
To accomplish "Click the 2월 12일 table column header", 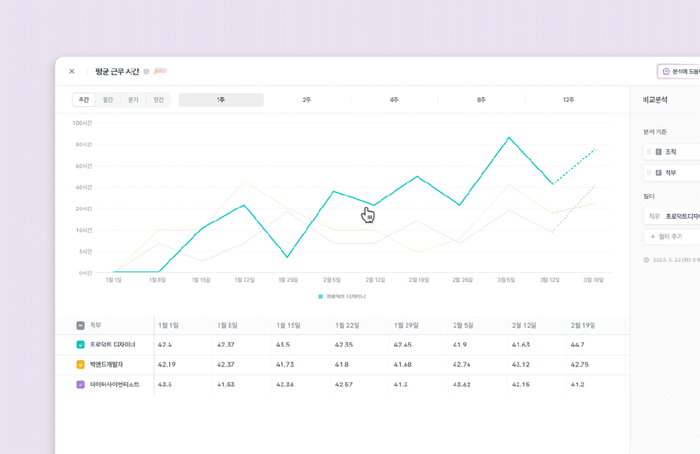I will 524,325.
